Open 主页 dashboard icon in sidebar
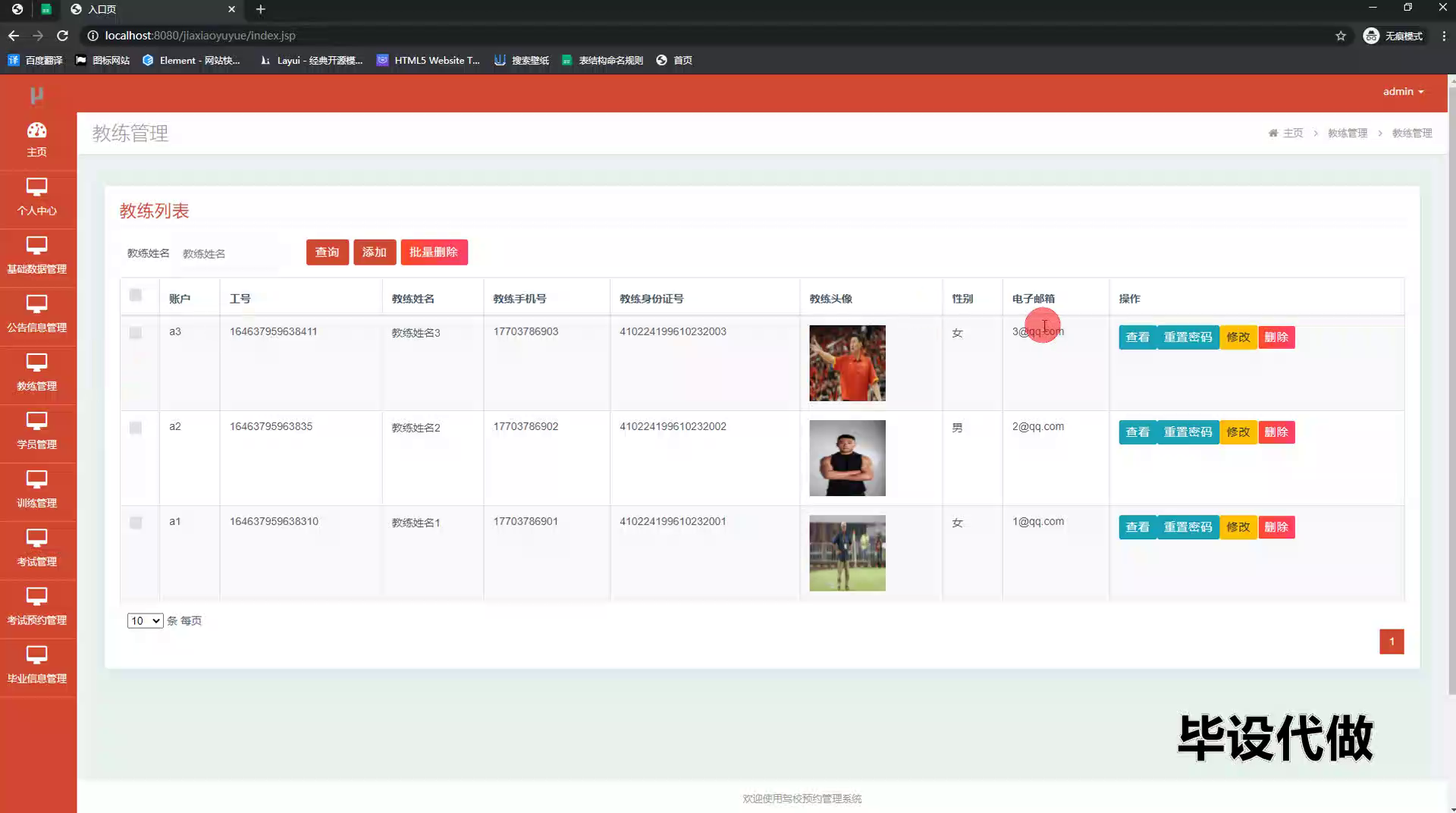This screenshot has height=813, width=1456. click(36, 130)
